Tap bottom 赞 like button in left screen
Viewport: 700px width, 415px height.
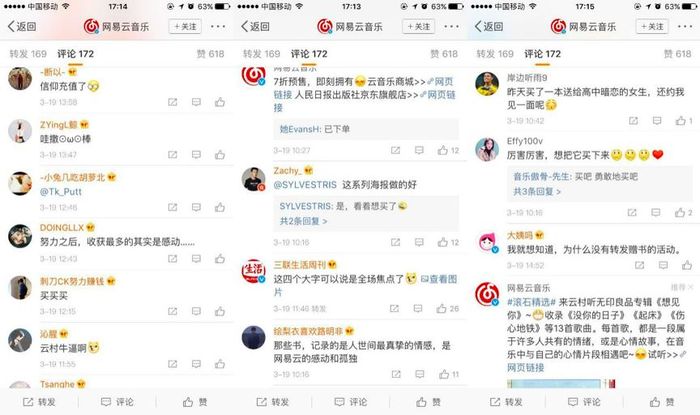pyautogui.click(x=195, y=402)
